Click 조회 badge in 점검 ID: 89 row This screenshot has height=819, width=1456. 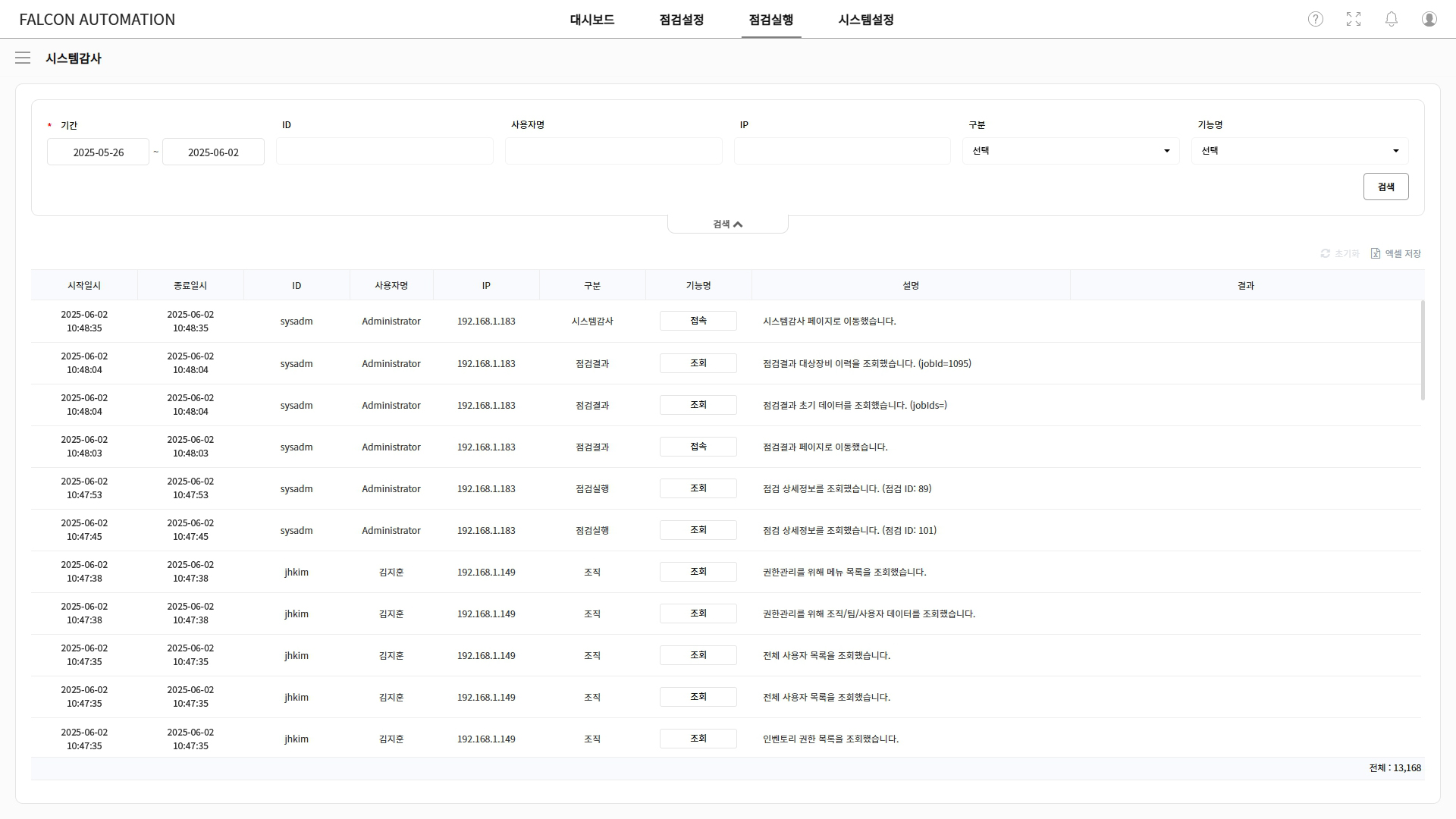698,488
